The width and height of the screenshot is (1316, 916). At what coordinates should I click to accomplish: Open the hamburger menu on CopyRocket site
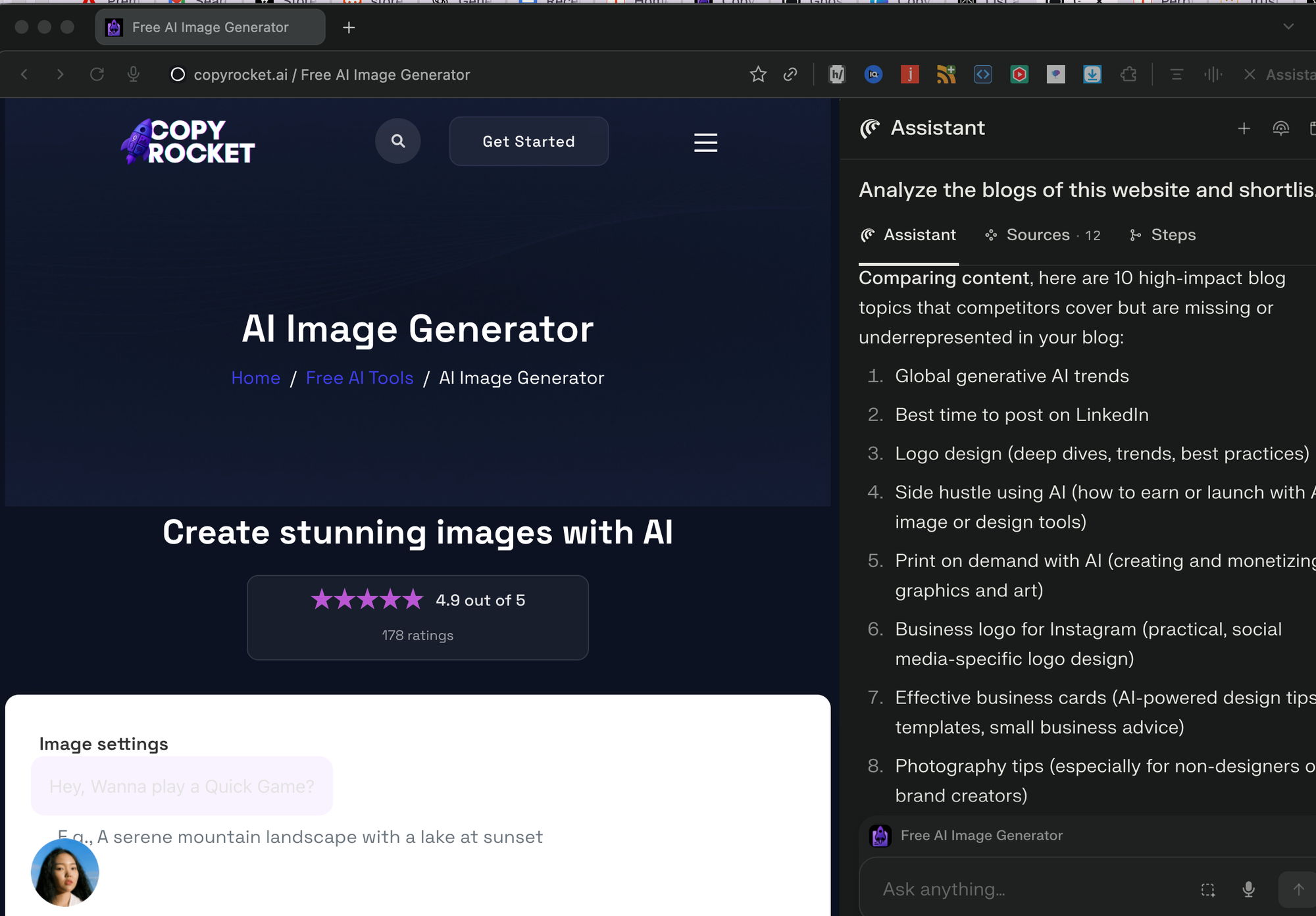(x=705, y=142)
